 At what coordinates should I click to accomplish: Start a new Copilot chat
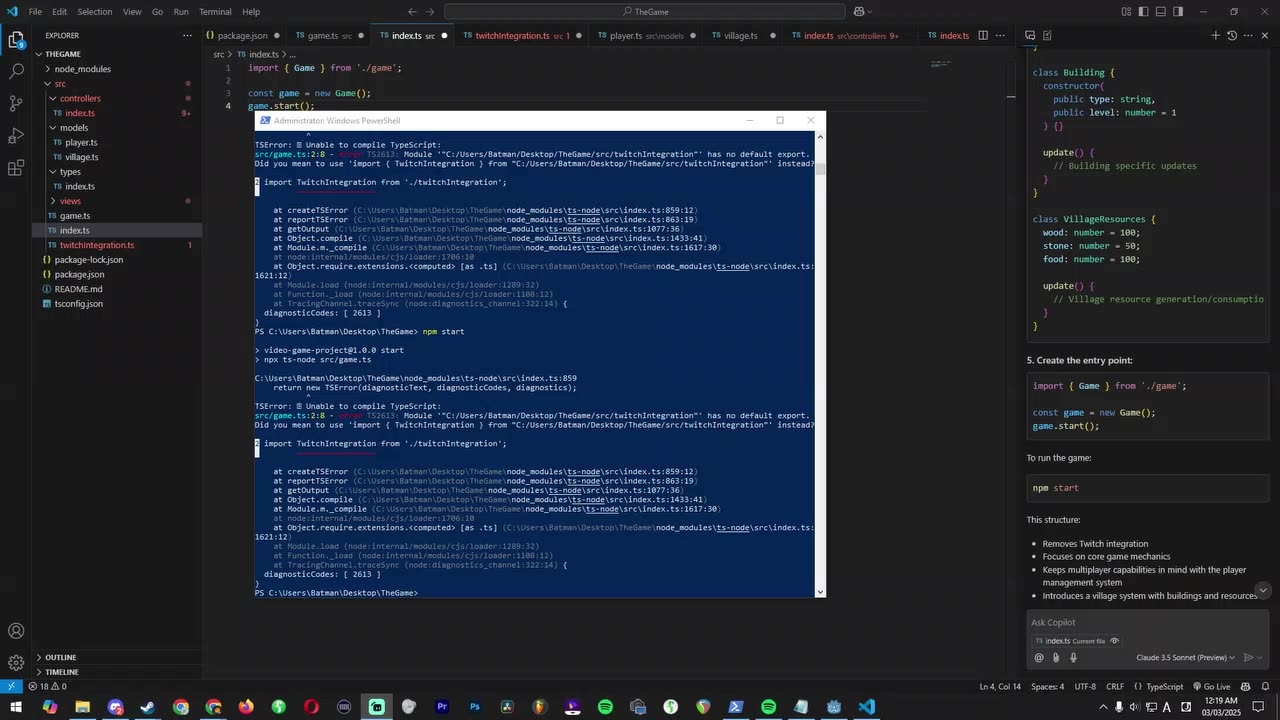coord(1216,35)
